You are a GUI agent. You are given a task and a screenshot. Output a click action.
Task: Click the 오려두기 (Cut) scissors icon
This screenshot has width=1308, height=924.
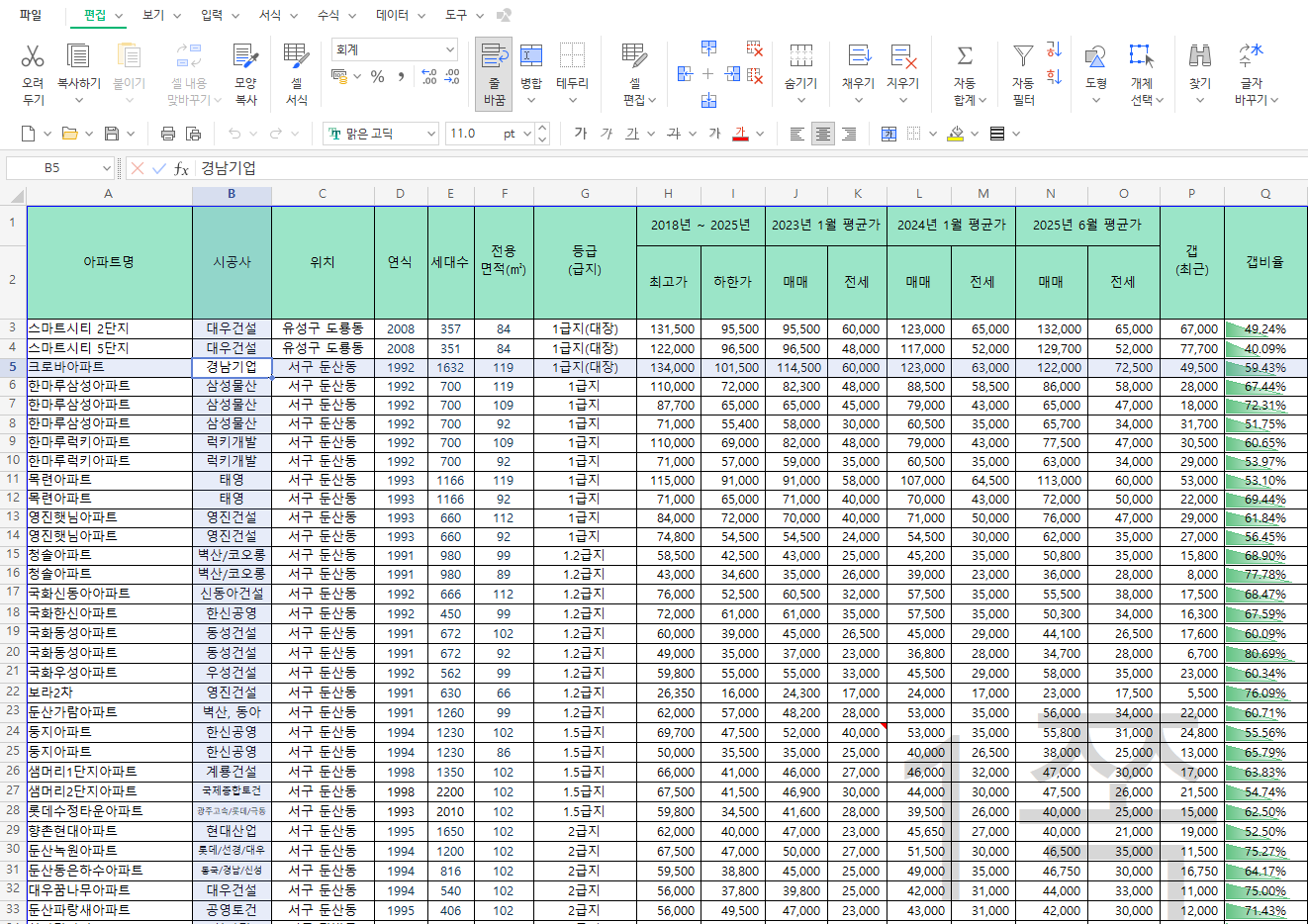click(33, 56)
